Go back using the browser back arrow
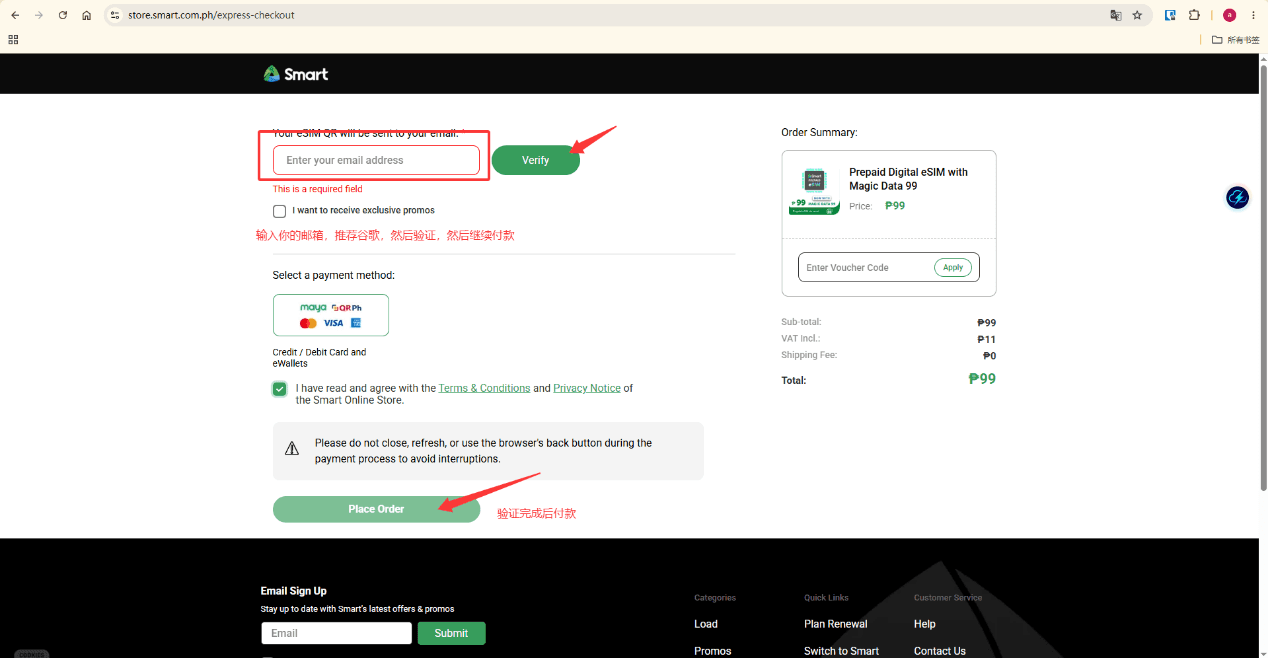 15,15
